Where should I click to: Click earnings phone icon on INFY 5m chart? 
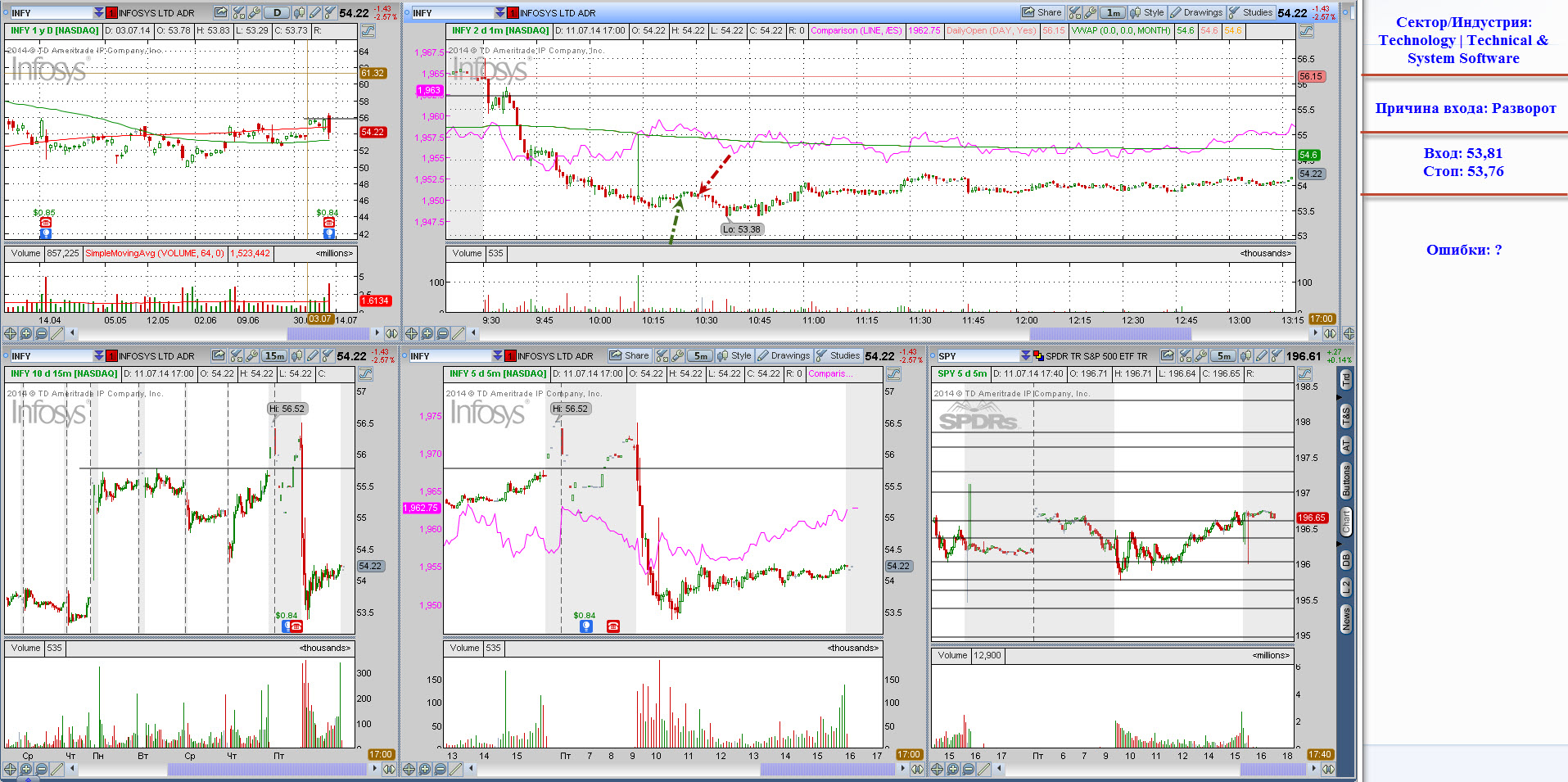click(613, 626)
